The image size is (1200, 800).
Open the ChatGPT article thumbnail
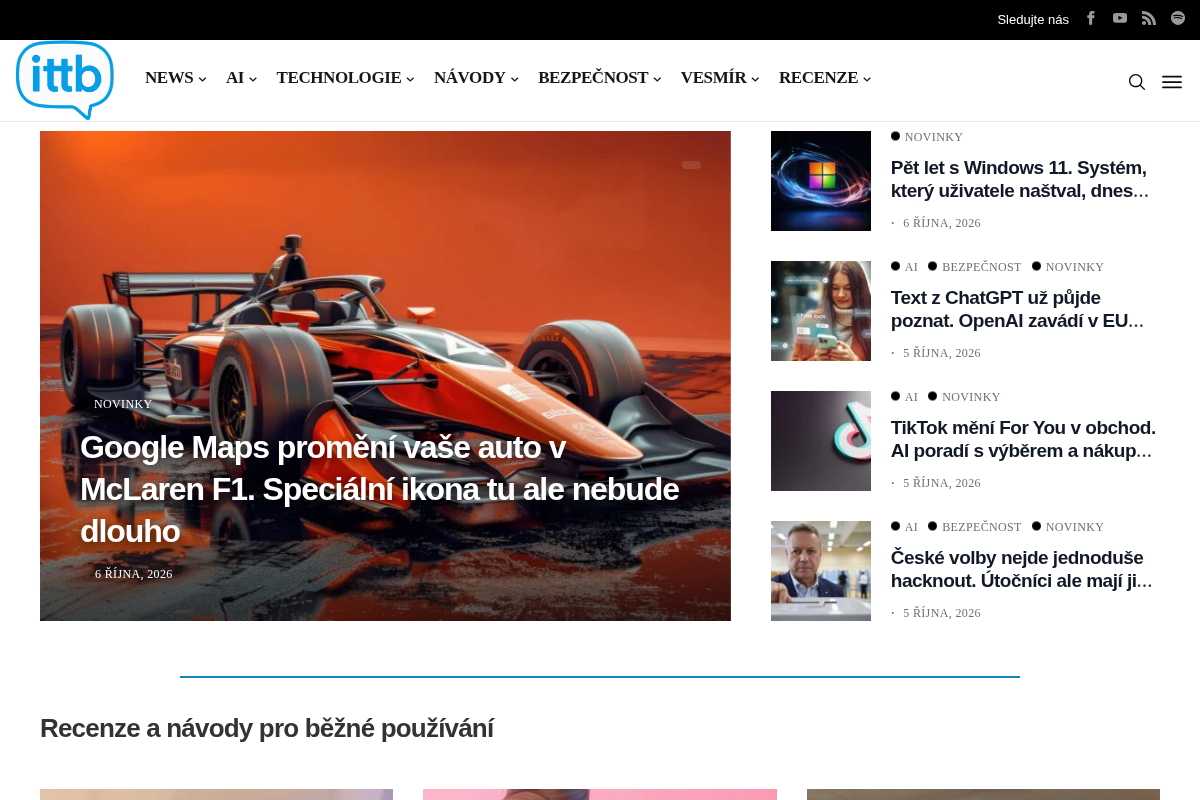tap(821, 311)
